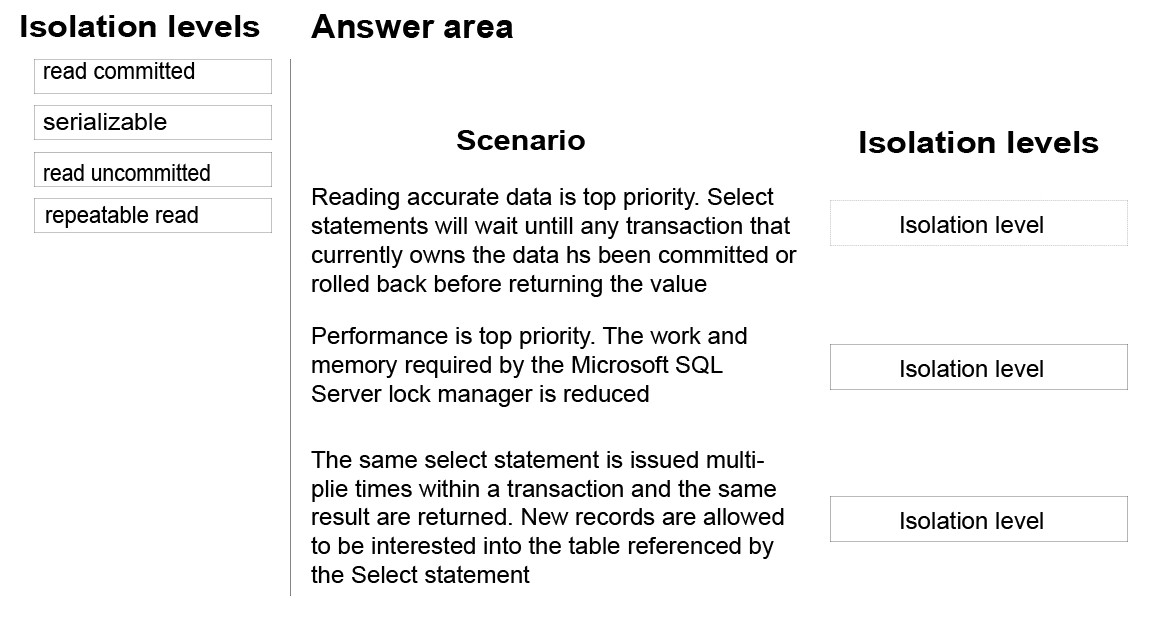
Task: Click the 'Reading accurate data is top priority' scenario text
Action: [x=553, y=241]
